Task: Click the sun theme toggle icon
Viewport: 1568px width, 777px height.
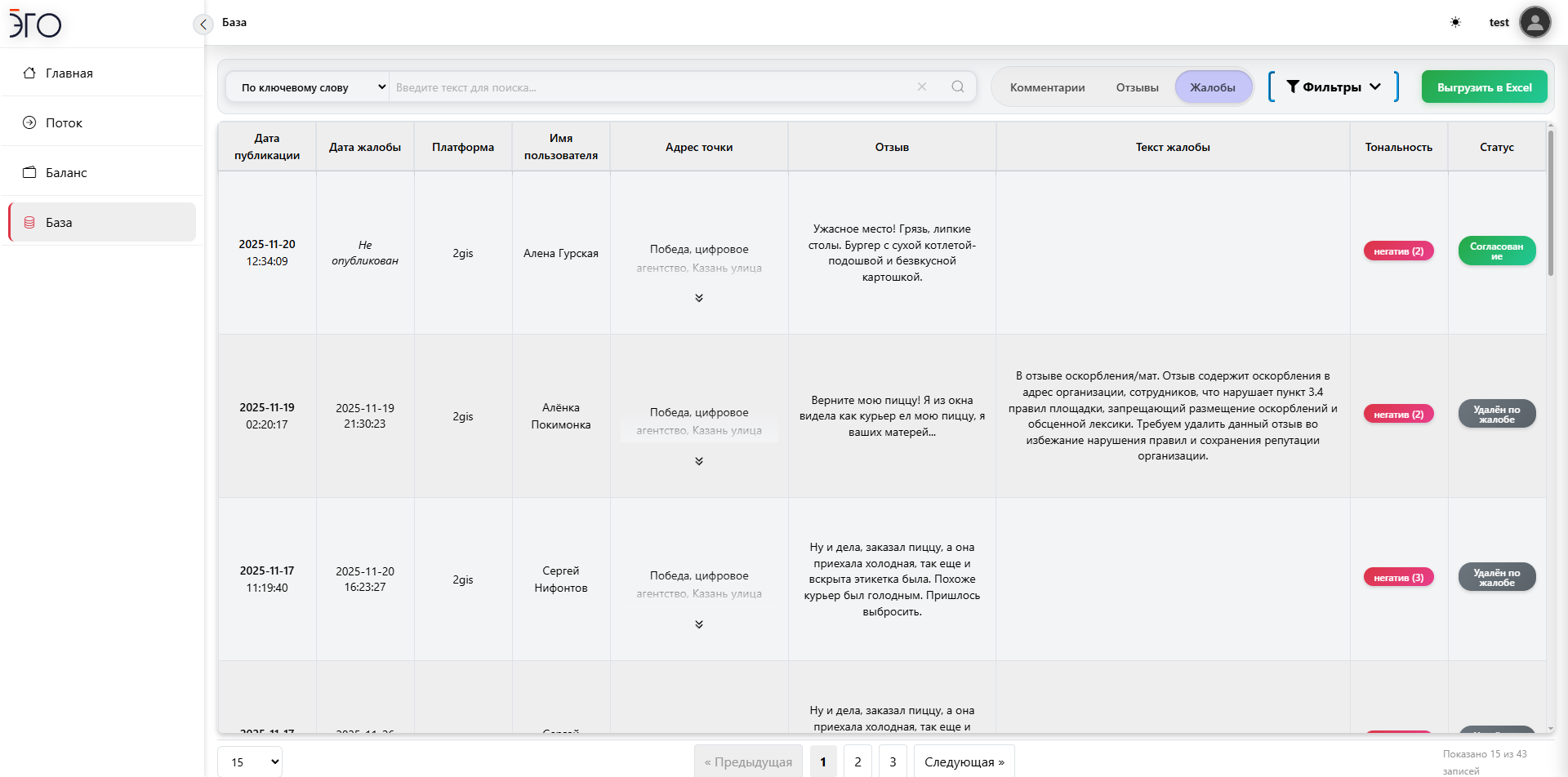Action: pyautogui.click(x=1455, y=22)
